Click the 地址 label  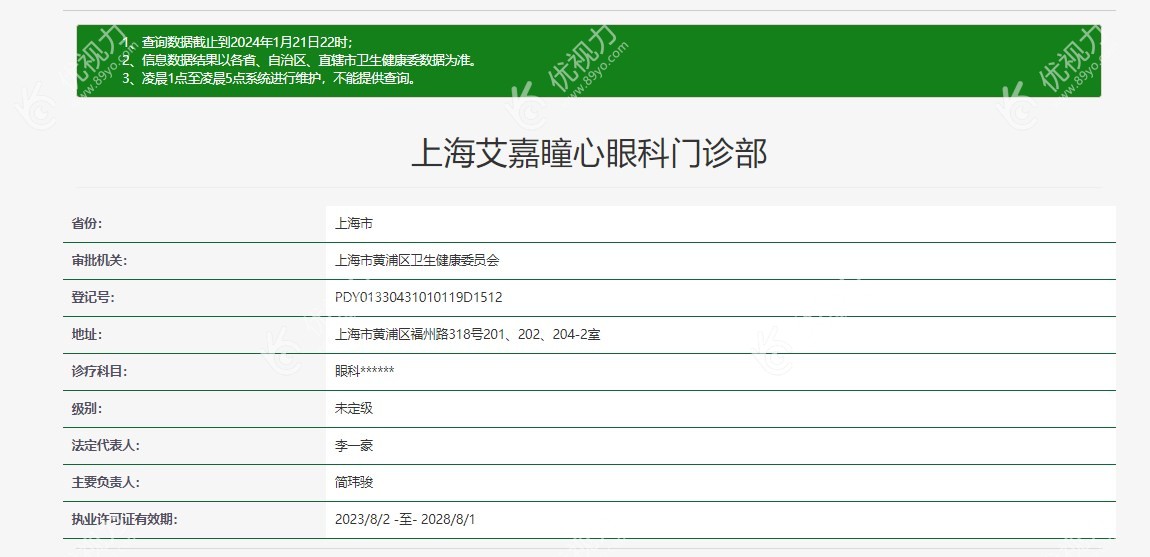tap(87, 335)
